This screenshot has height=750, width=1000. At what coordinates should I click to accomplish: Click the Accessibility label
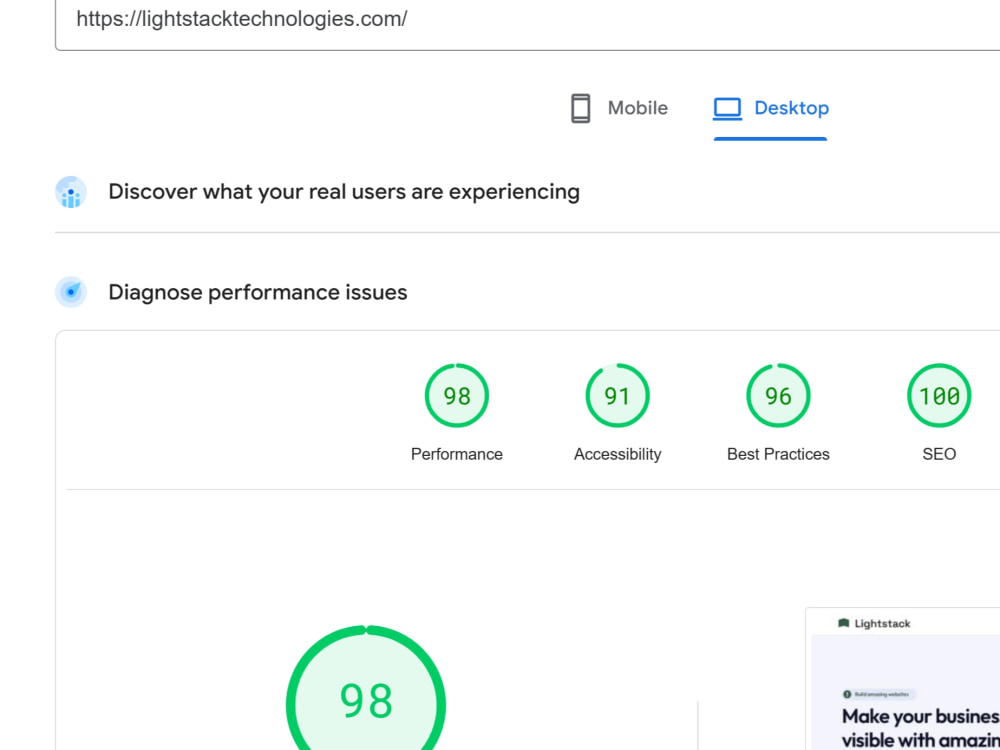[x=617, y=454]
